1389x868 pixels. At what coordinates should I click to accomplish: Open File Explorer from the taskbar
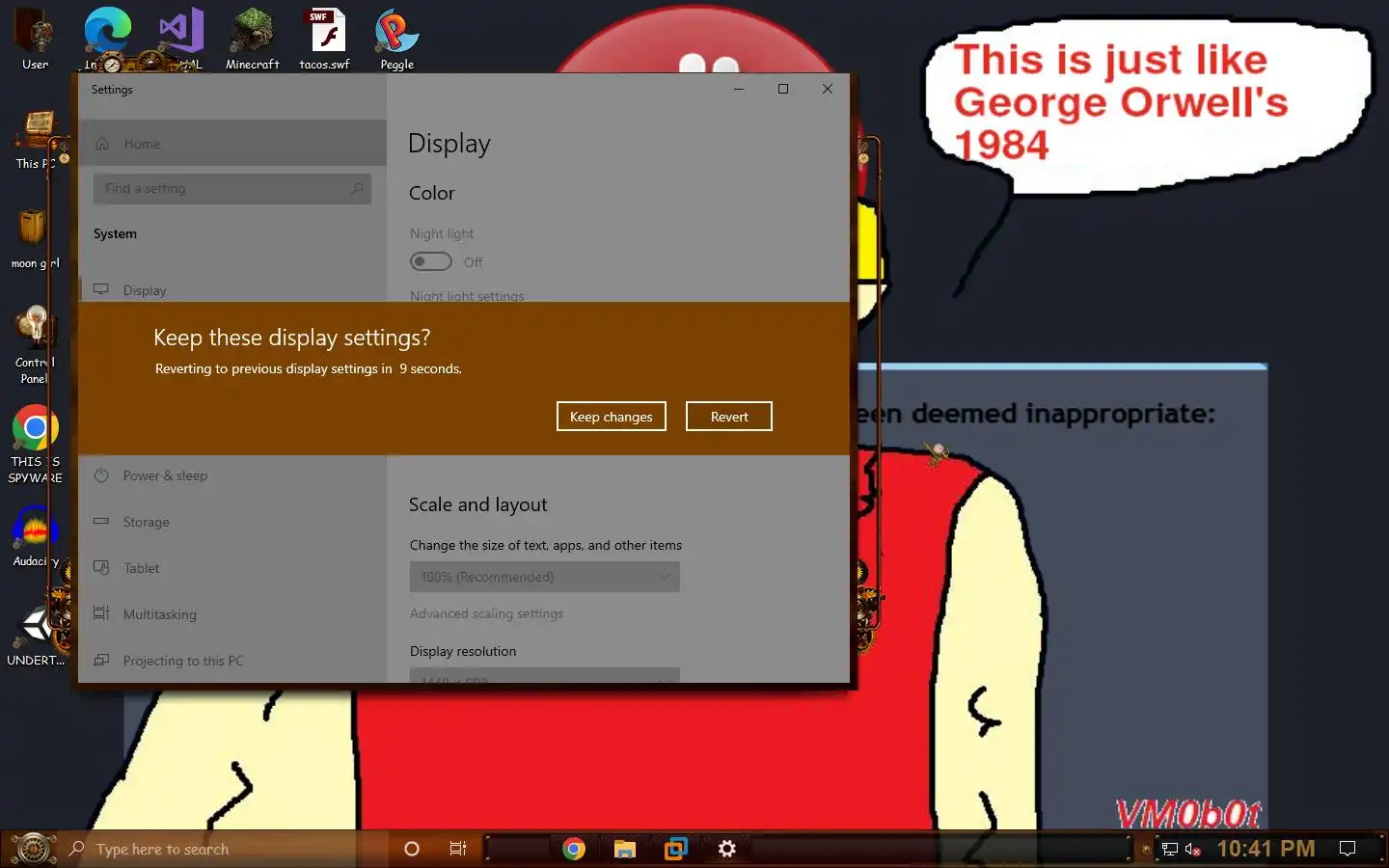[x=625, y=849]
